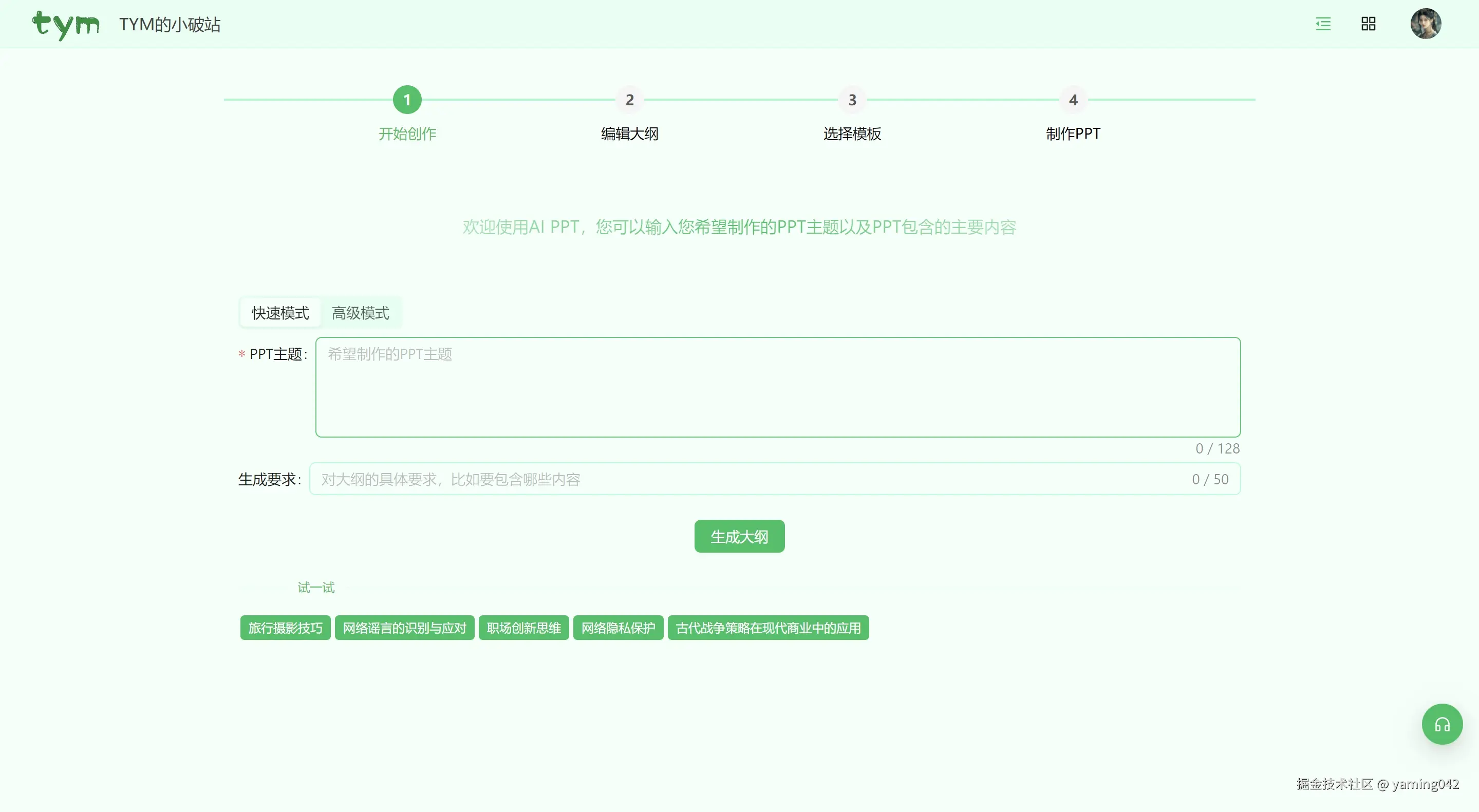1479x812 pixels.
Task: Open headset customer support floating button
Action: (1441, 724)
